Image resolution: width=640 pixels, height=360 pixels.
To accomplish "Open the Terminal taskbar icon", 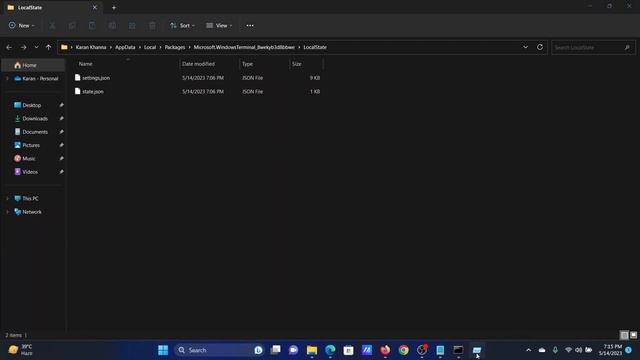I will pos(458,350).
